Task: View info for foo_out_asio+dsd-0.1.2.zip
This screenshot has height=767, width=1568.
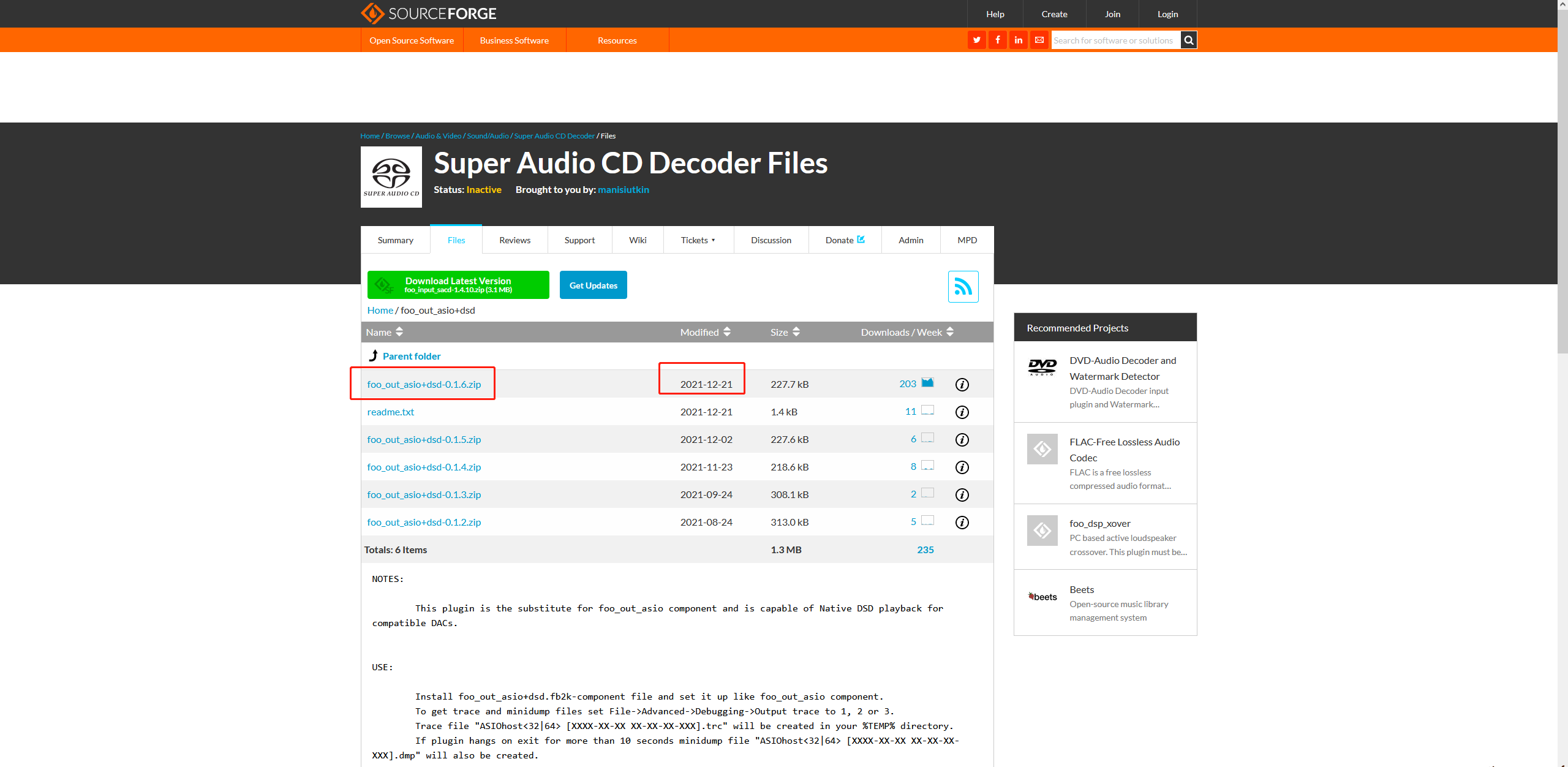Action: pos(962,523)
